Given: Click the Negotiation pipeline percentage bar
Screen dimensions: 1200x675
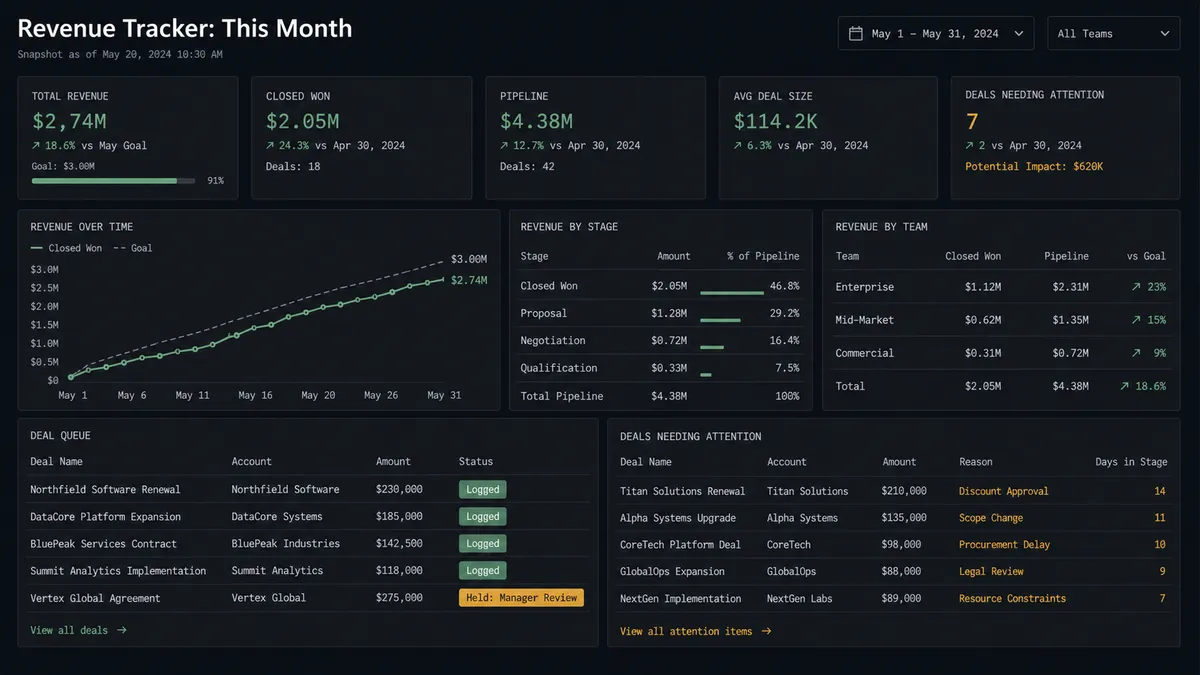Looking at the screenshot, I should 711,348.
